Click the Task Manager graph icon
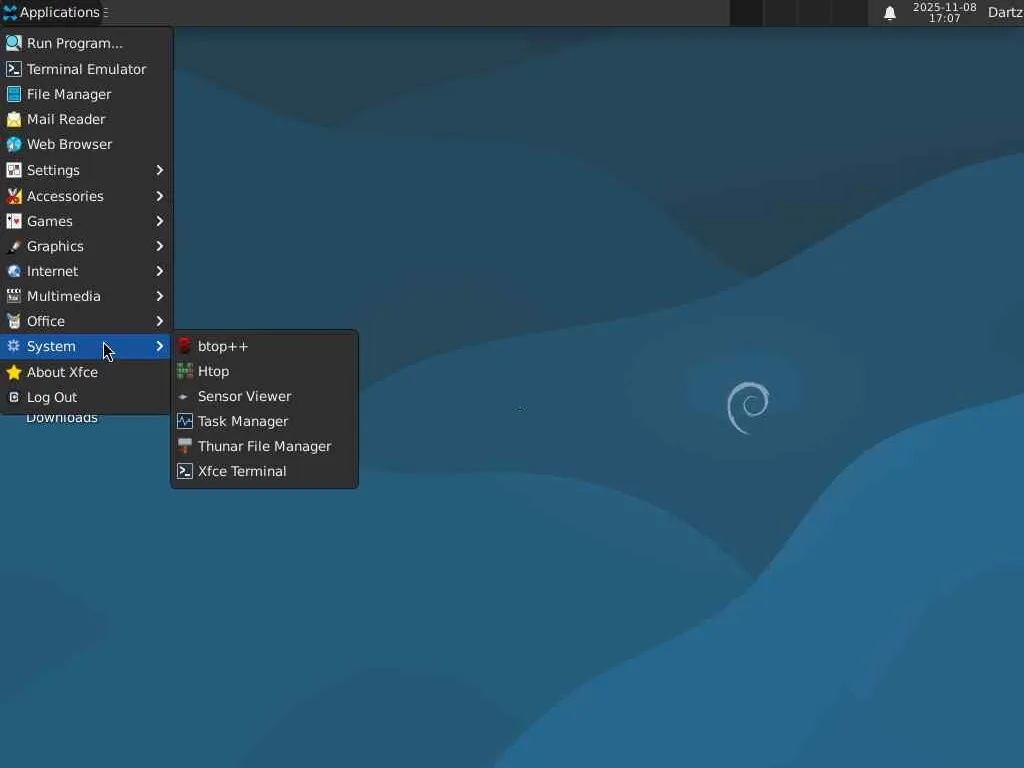 pyautogui.click(x=185, y=421)
